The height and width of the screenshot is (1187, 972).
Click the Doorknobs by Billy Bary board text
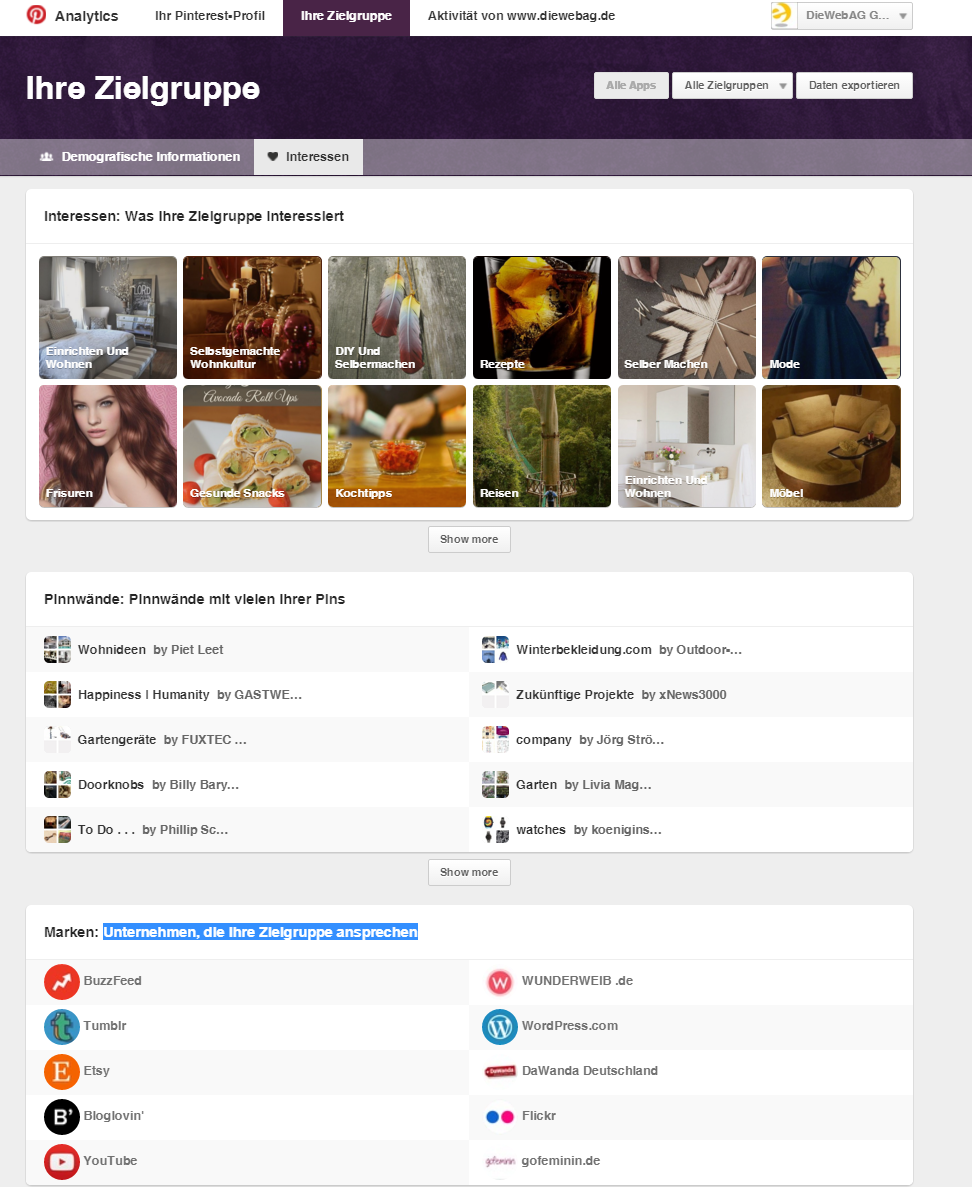158,785
